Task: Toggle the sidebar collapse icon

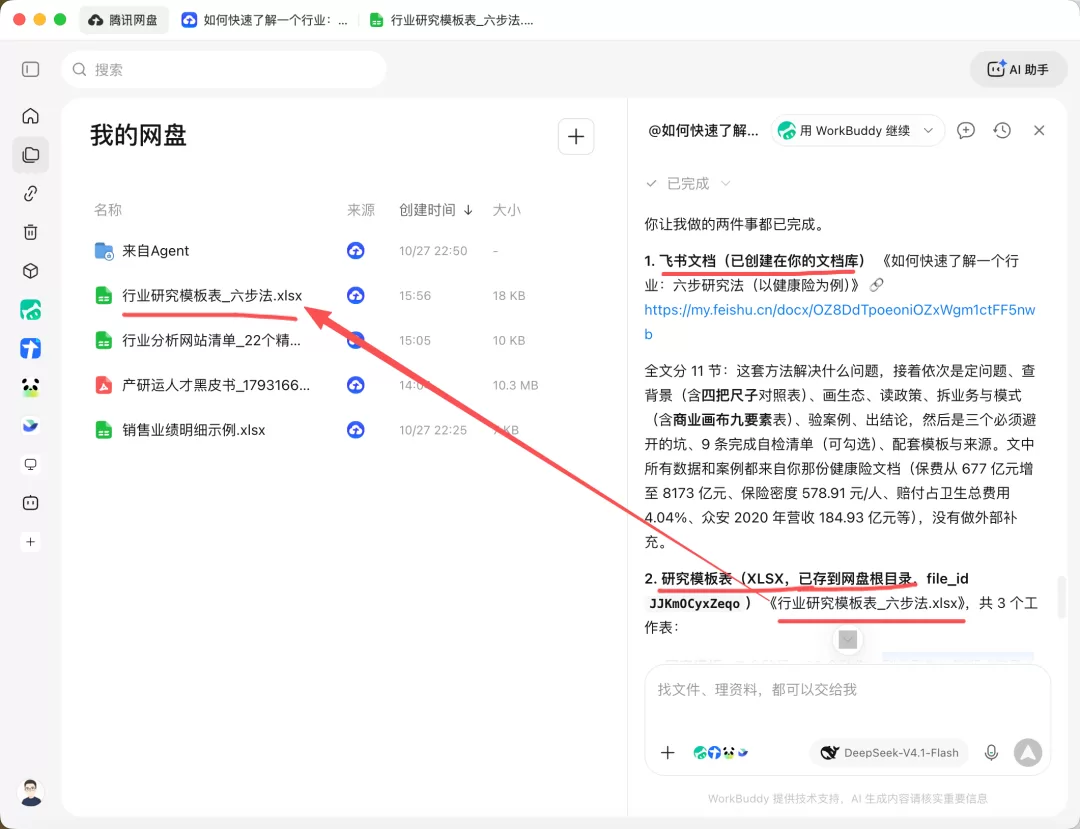Action: click(x=30, y=70)
